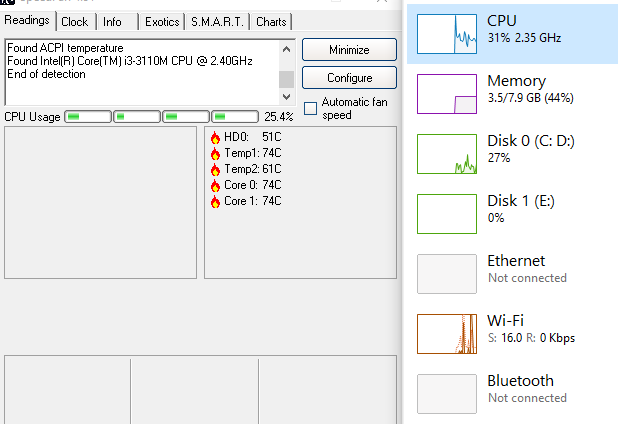Screen dimensions: 620x424
Task: Click the 'End of detection' log line
Action: point(46,74)
